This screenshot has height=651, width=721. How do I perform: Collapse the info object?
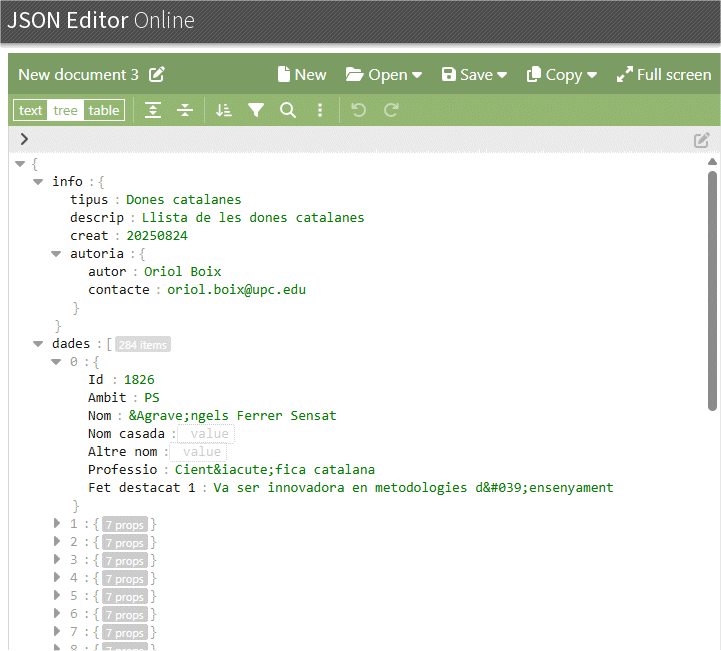pos(38,182)
